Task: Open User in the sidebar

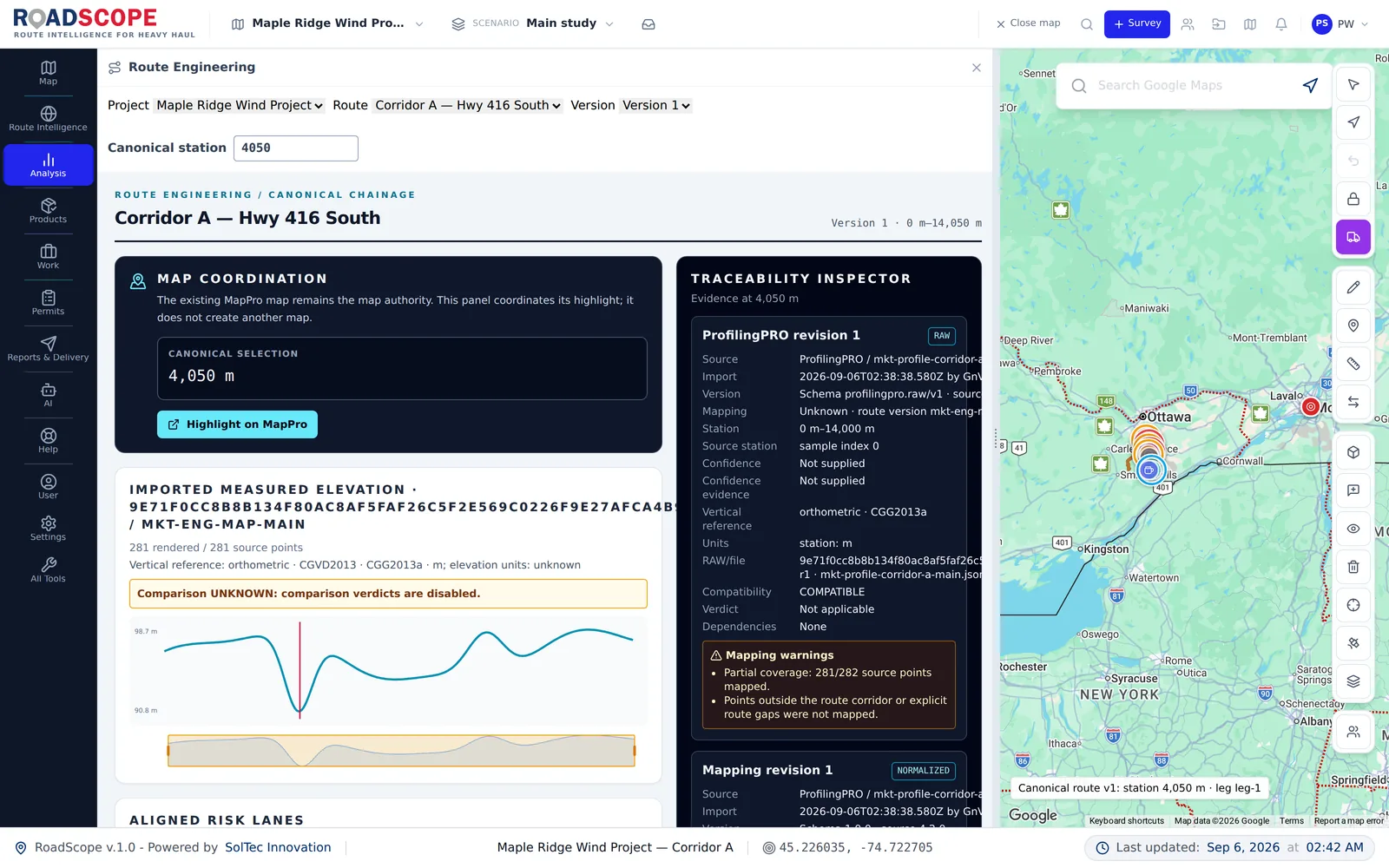Action: [48, 487]
